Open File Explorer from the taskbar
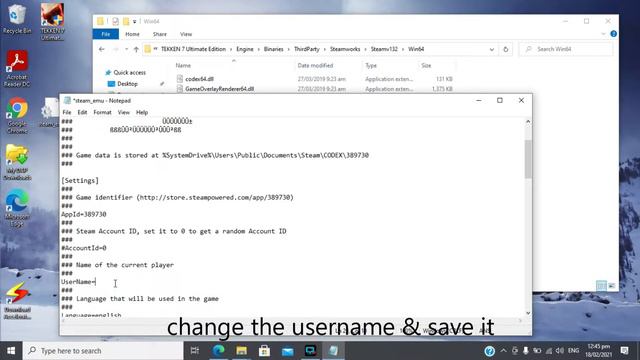Image resolution: width=640 pixels, height=360 pixels. (x=241, y=351)
